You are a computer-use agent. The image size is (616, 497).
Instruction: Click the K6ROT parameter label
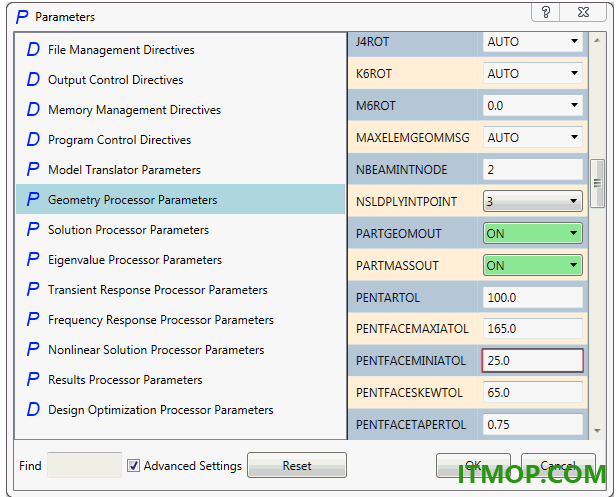[x=374, y=74]
